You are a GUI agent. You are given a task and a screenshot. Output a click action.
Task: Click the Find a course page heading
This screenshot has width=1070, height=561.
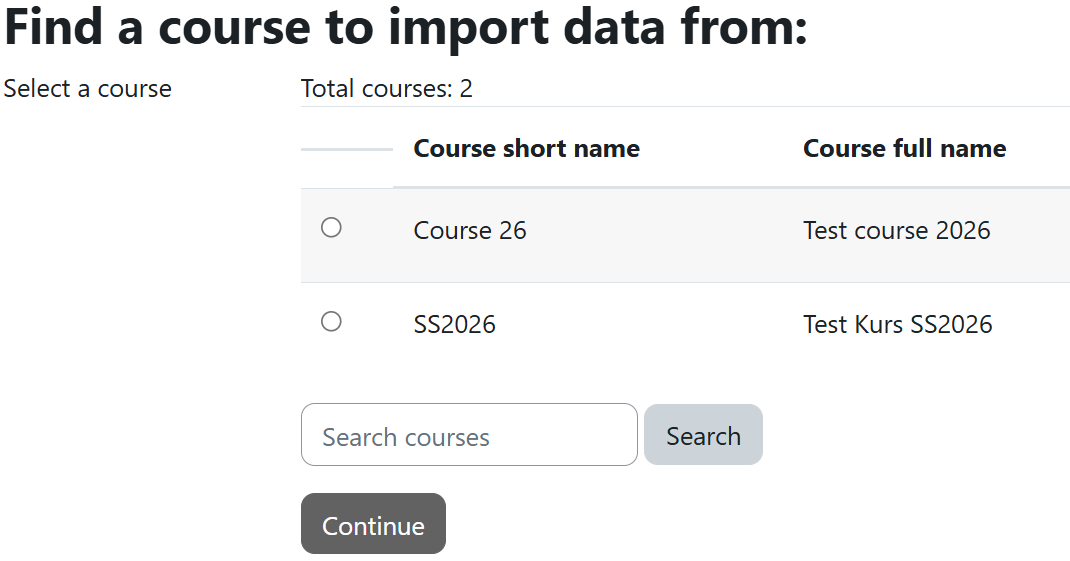pos(405,28)
